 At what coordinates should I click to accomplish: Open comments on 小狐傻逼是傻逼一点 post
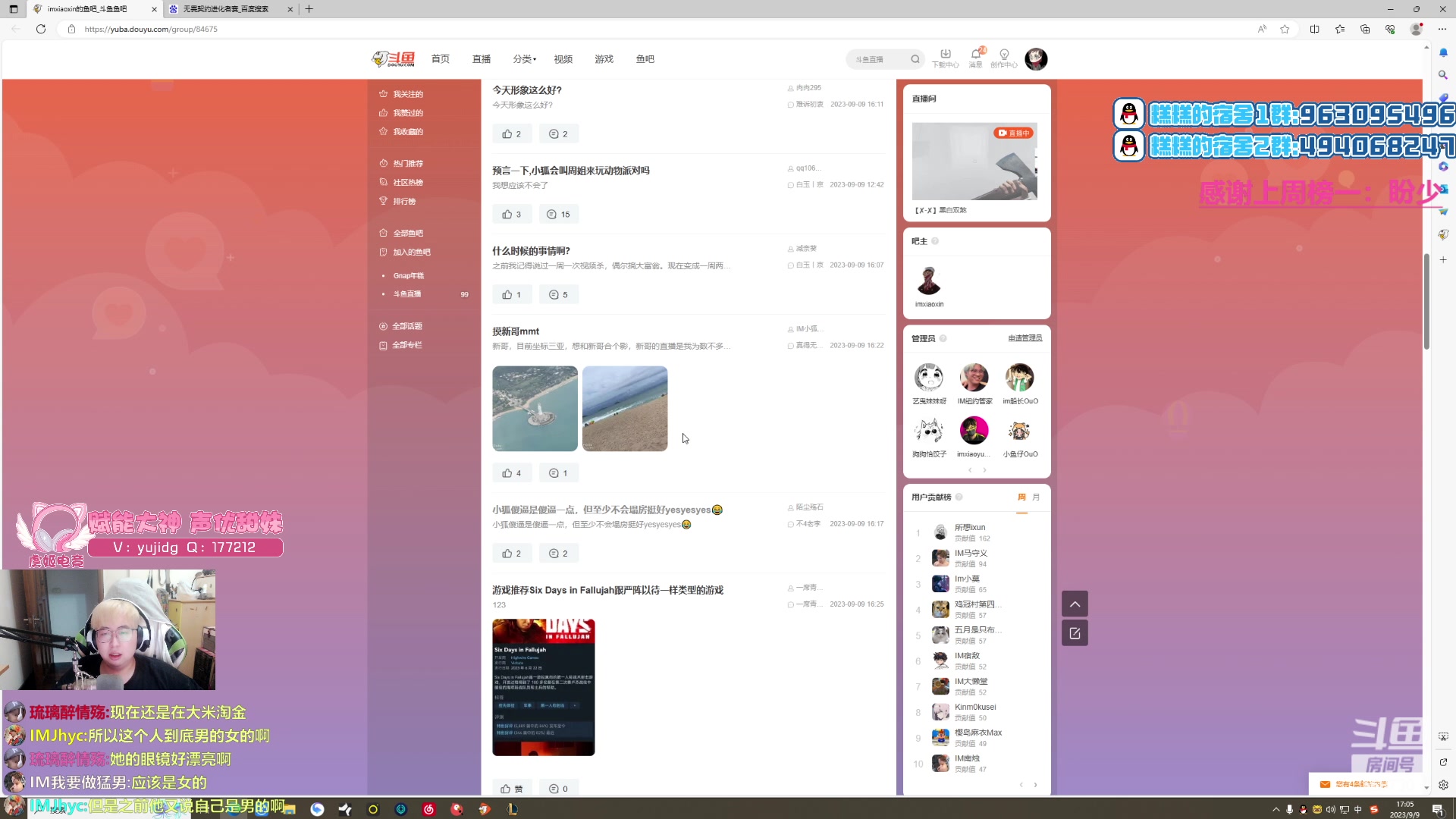[x=558, y=553]
